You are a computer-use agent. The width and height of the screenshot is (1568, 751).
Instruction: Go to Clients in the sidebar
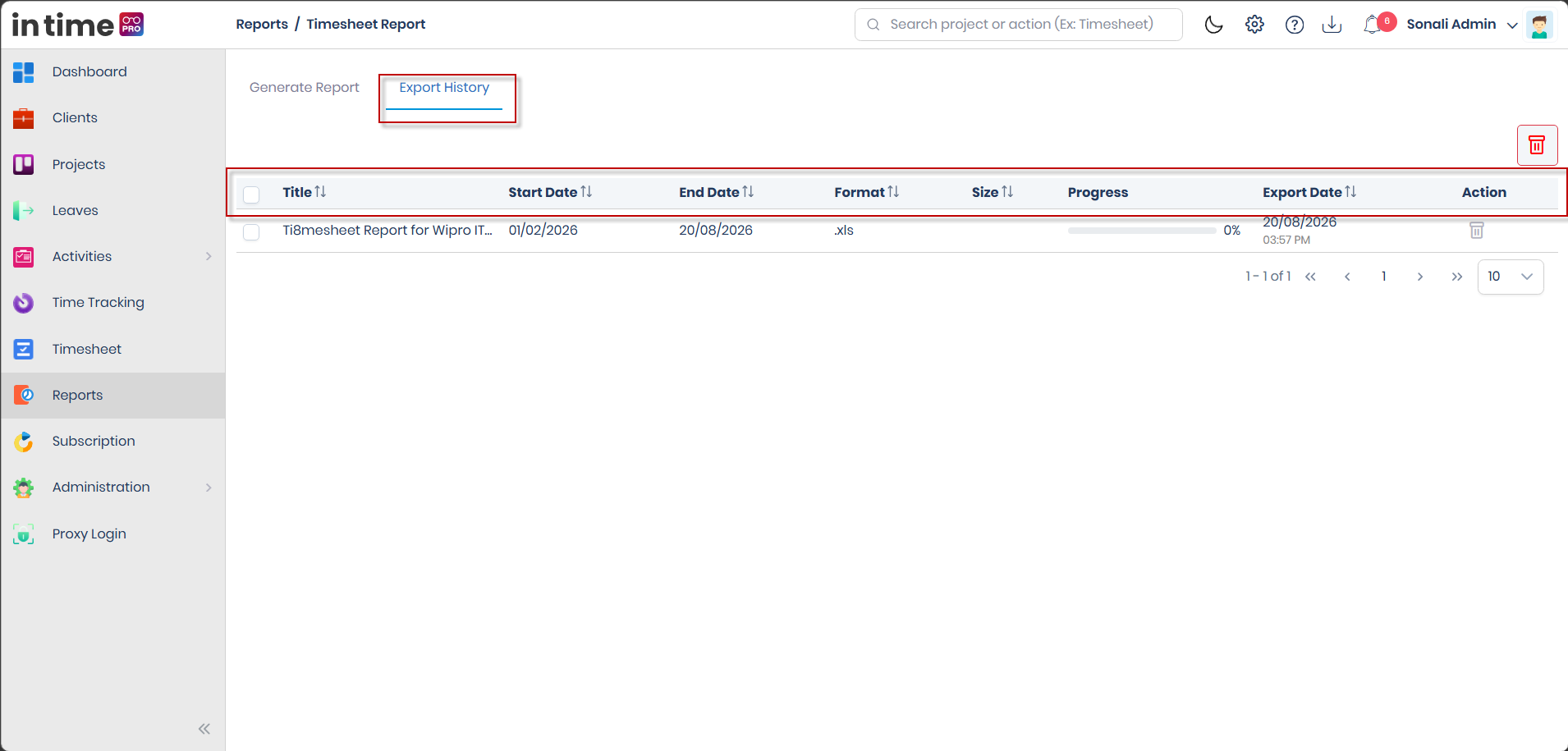pyautogui.click(x=113, y=118)
